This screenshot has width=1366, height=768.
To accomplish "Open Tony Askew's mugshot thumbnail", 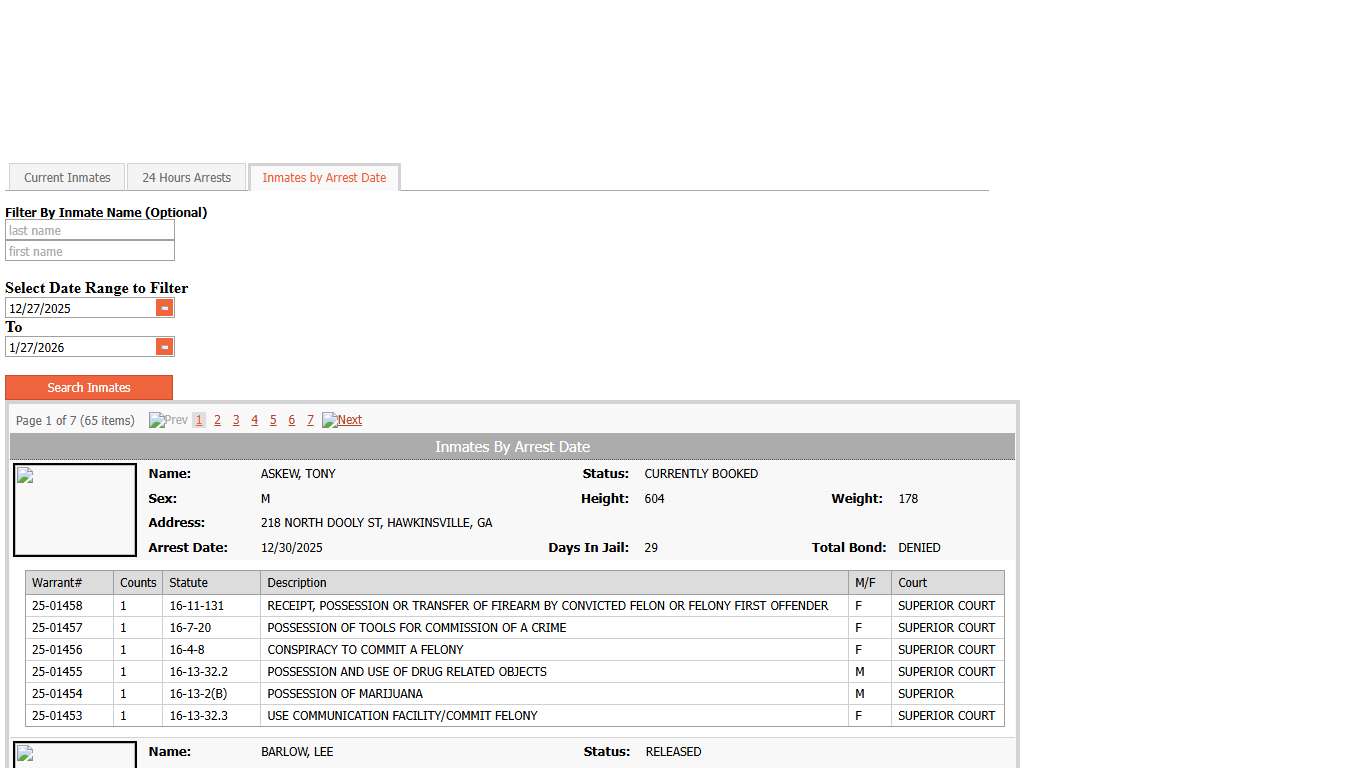I will click(75, 510).
